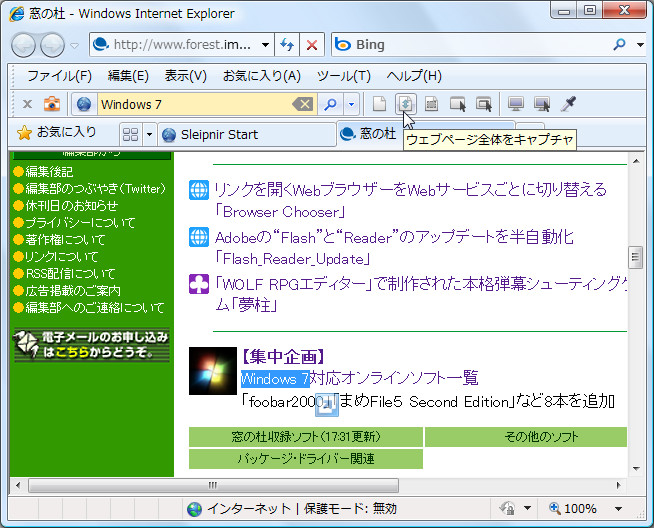Open the ファイル(F) menu
Screen dimensions: 654x528
pos(59,76)
